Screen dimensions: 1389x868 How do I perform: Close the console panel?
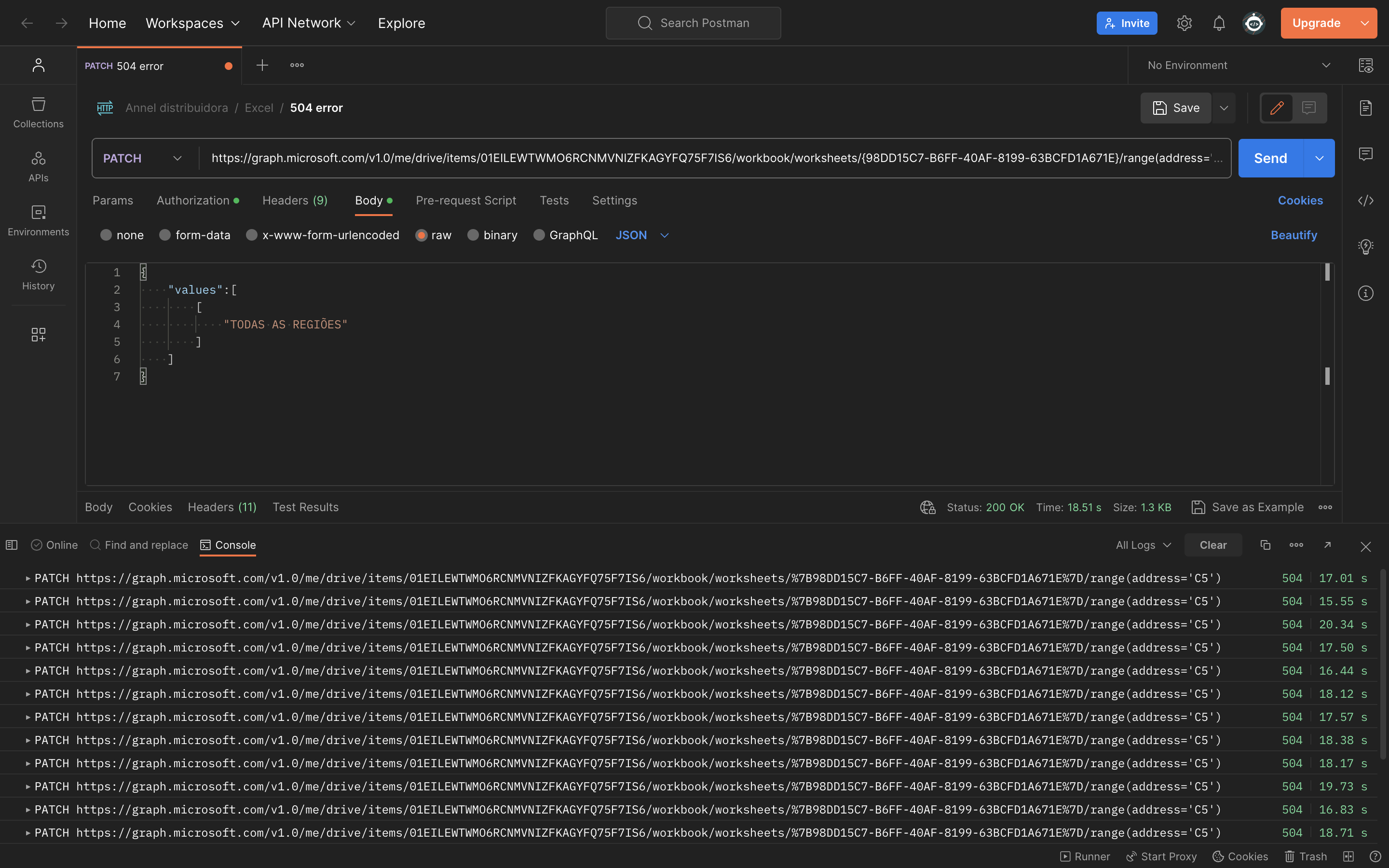coord(1366,546)
